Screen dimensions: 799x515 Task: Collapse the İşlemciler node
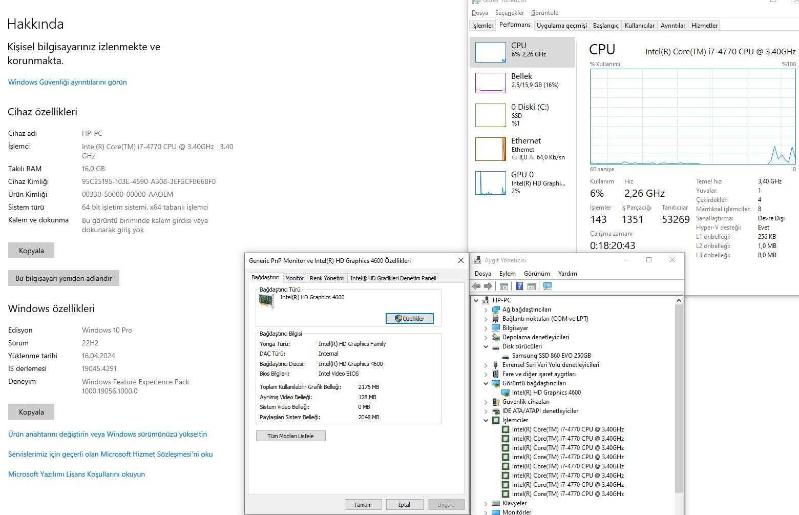[486, 420]
